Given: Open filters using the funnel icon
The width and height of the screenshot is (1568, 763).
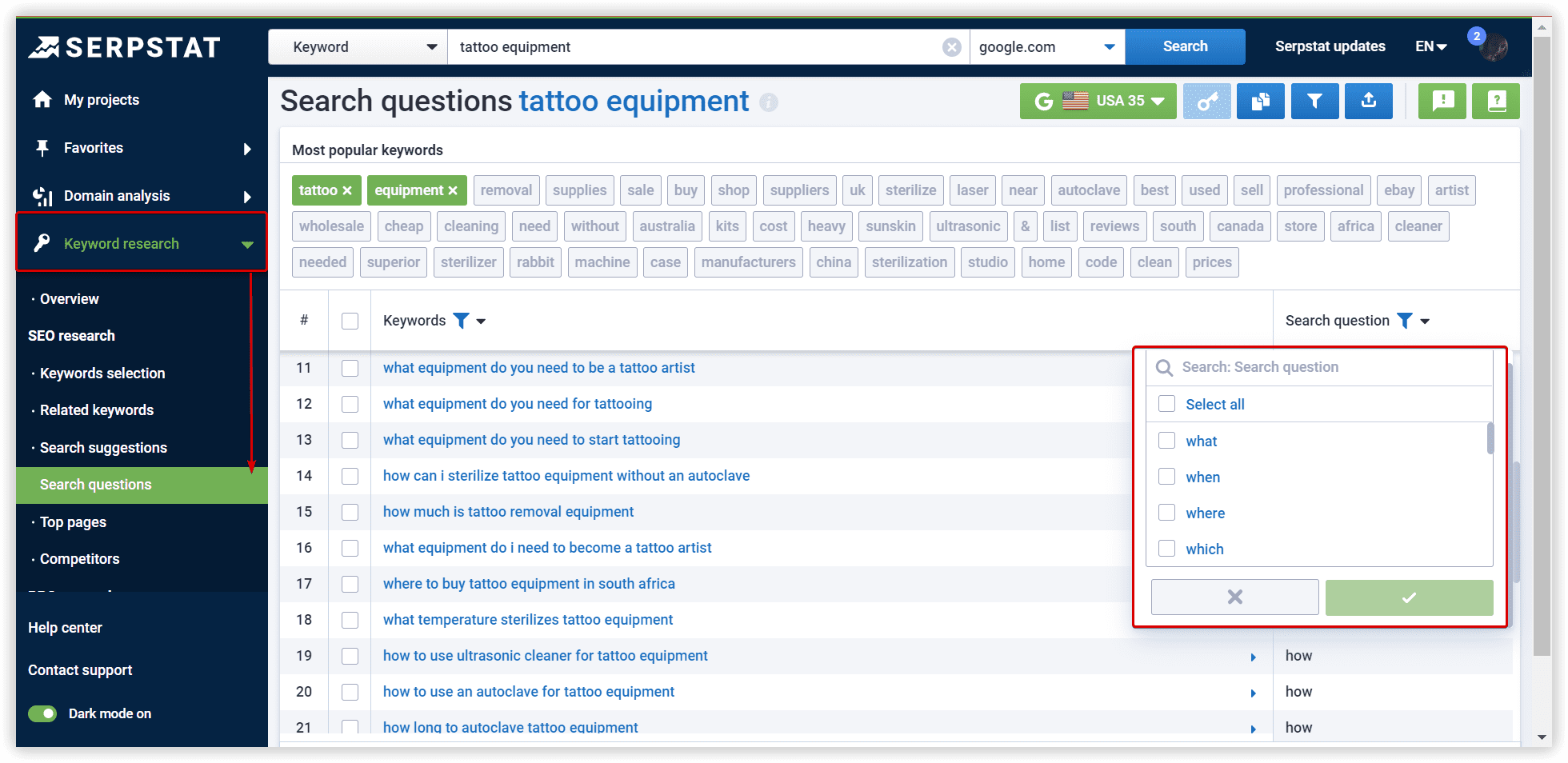Looking at the screenshot, I should pyautogui.click(x=1314, y=101).
